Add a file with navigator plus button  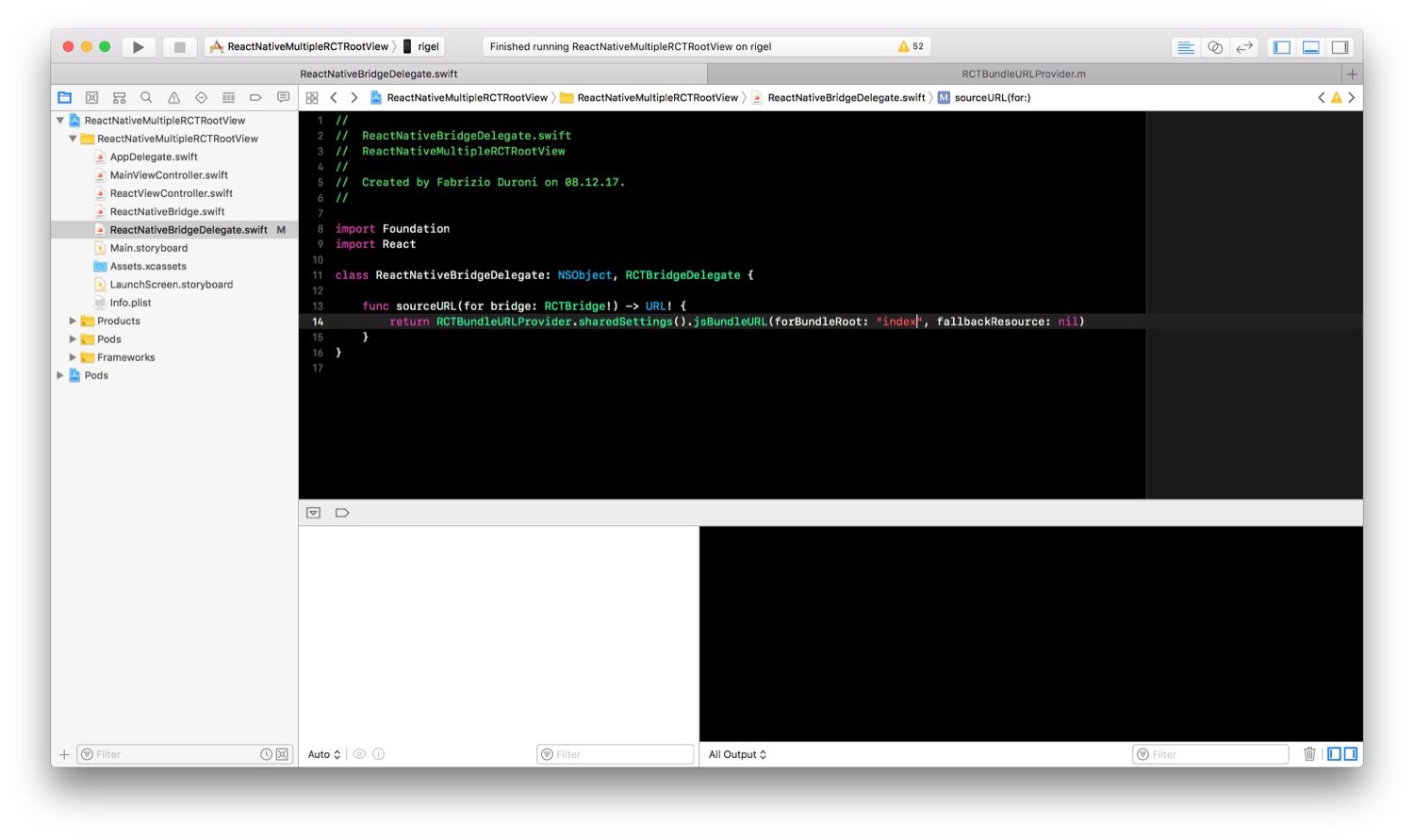pyautogui.click(x=64, y=754)
